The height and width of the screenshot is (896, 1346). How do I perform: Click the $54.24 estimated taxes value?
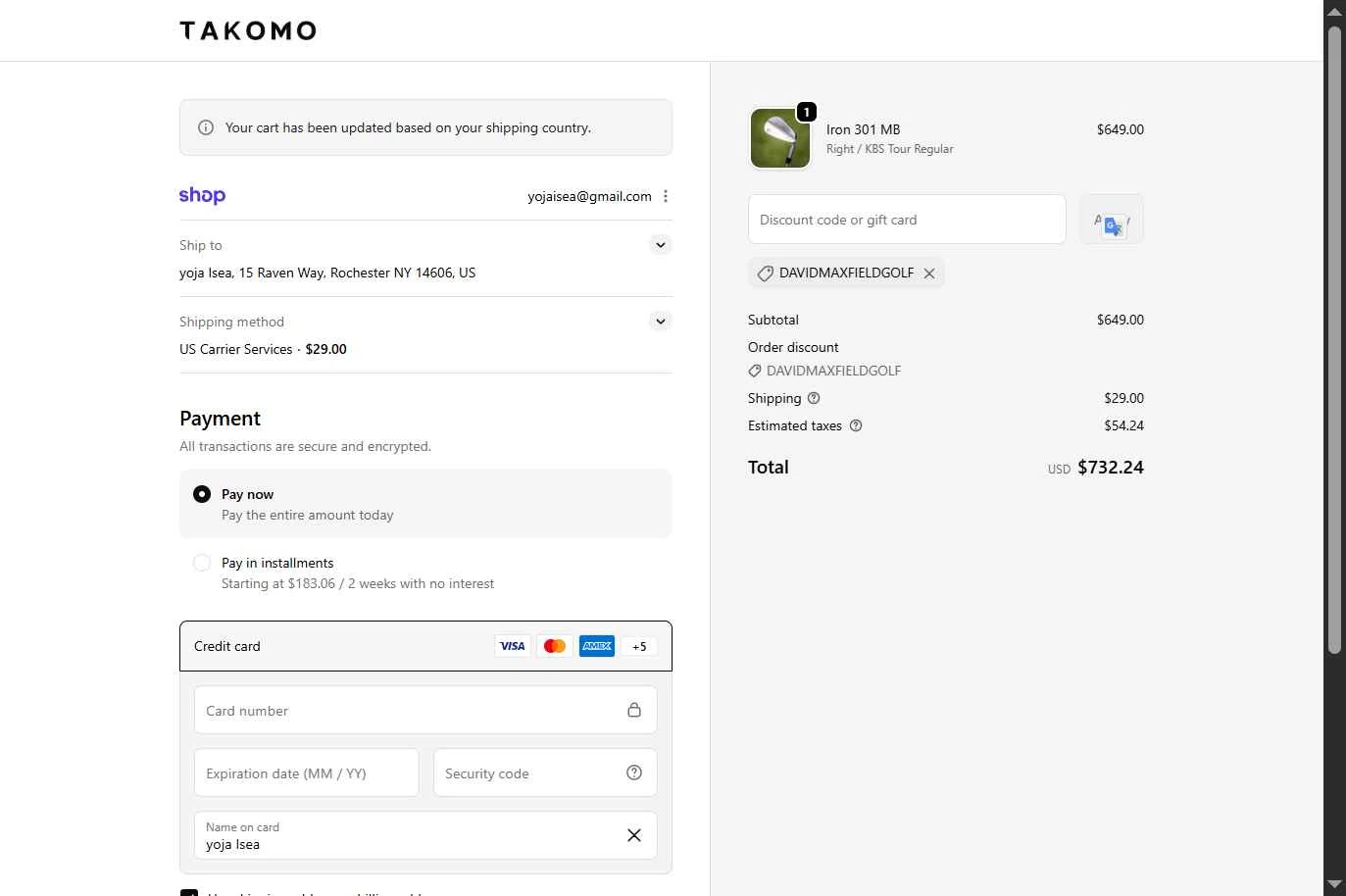tap(1123, 425)
